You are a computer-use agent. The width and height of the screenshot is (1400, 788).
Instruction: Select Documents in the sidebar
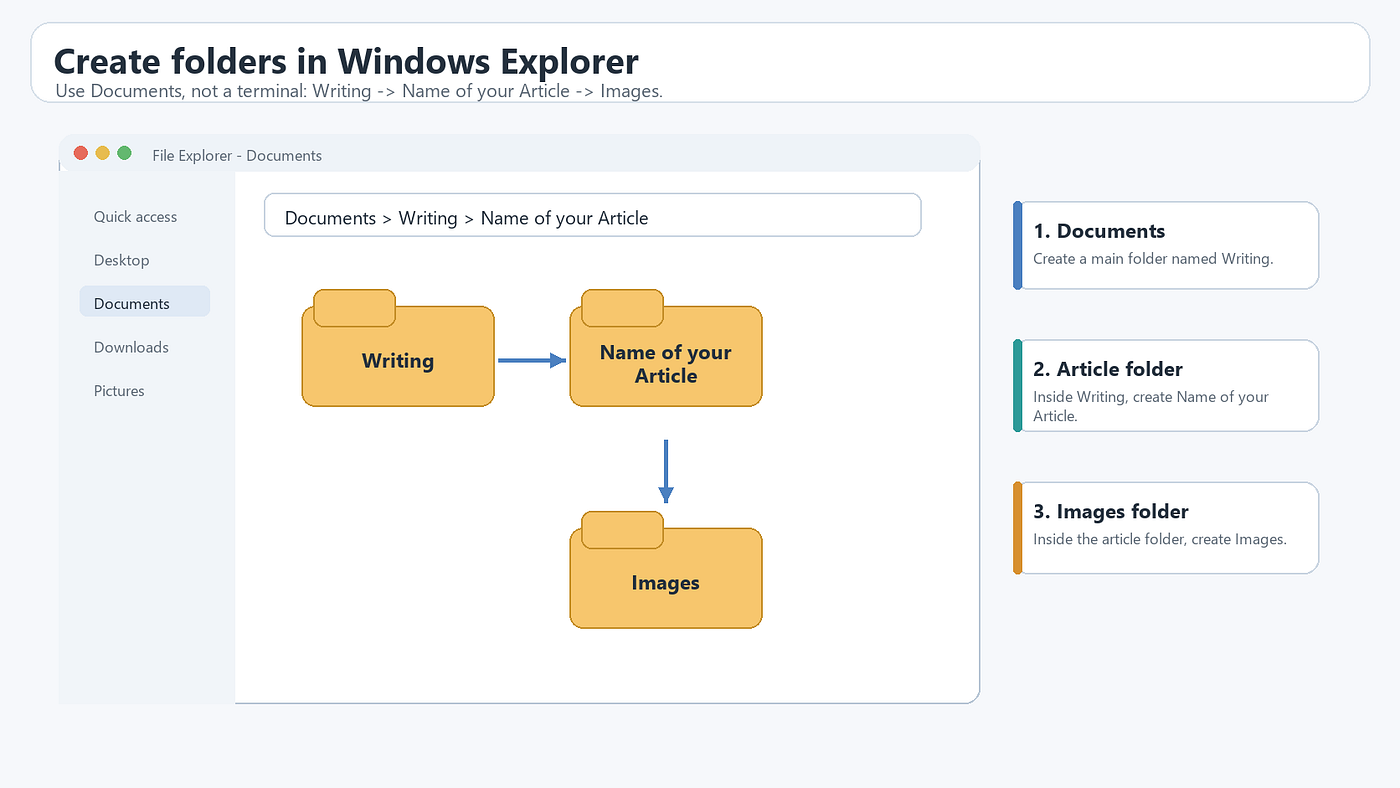pyautogui.click(x=145, y=302)
